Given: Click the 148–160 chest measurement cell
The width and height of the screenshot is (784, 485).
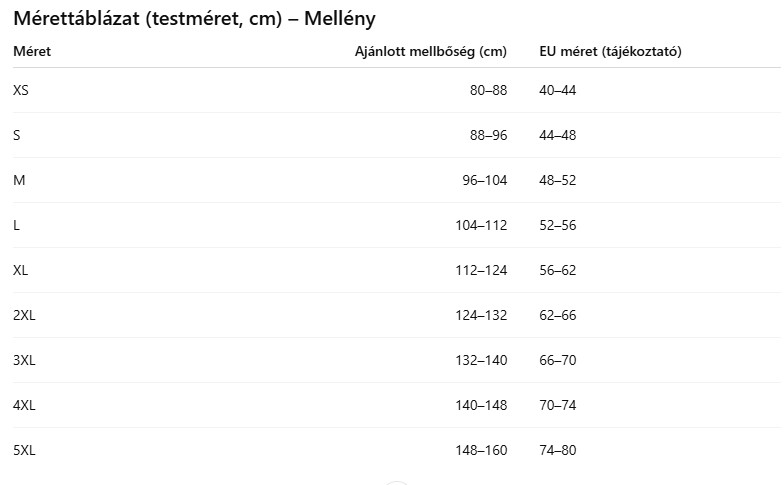Looking at the screenshot, I should 481,450.
